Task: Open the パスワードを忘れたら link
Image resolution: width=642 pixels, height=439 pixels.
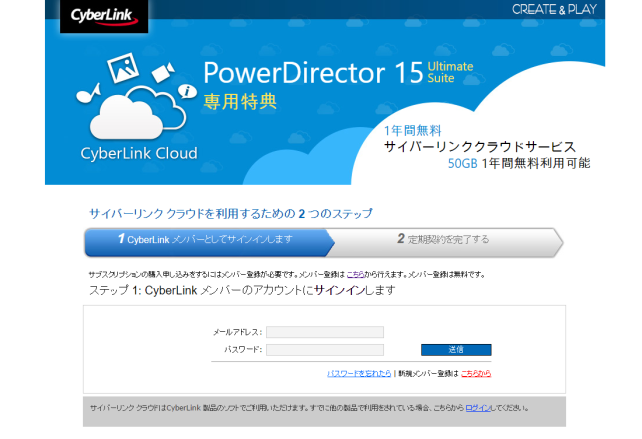Action: pos(359,373)
